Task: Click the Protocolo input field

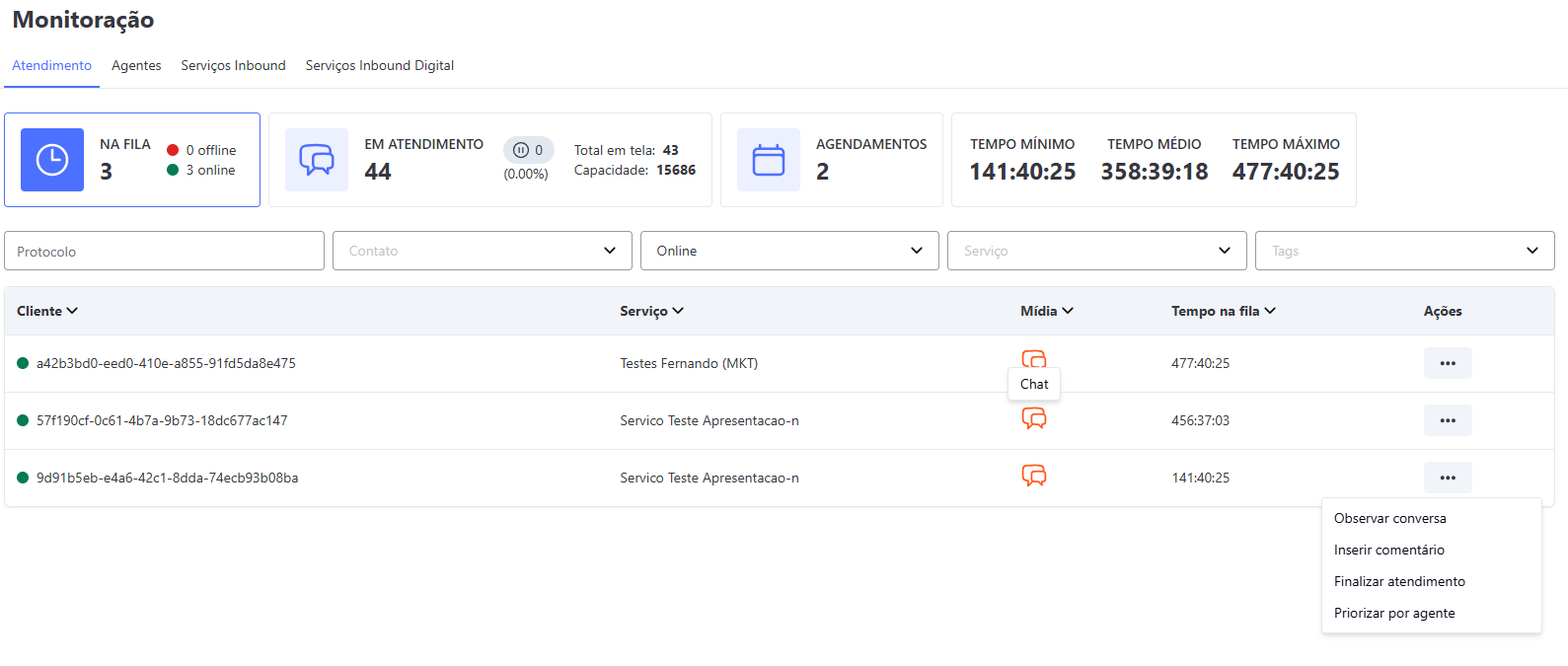Action: tap(164, 251)
